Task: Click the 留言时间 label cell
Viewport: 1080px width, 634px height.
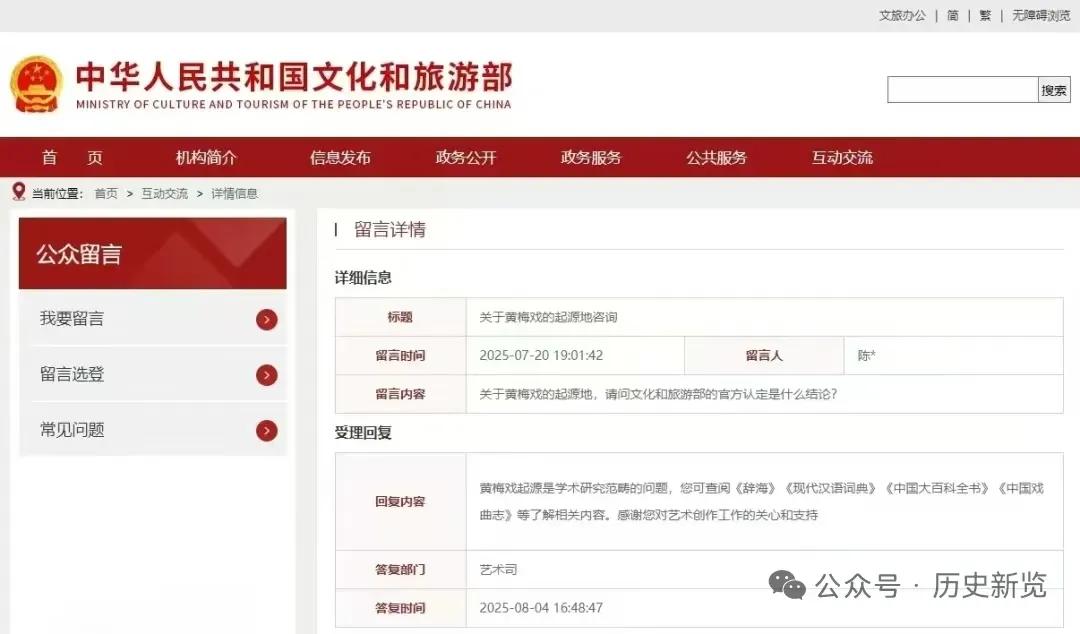Action: [400, 356]
